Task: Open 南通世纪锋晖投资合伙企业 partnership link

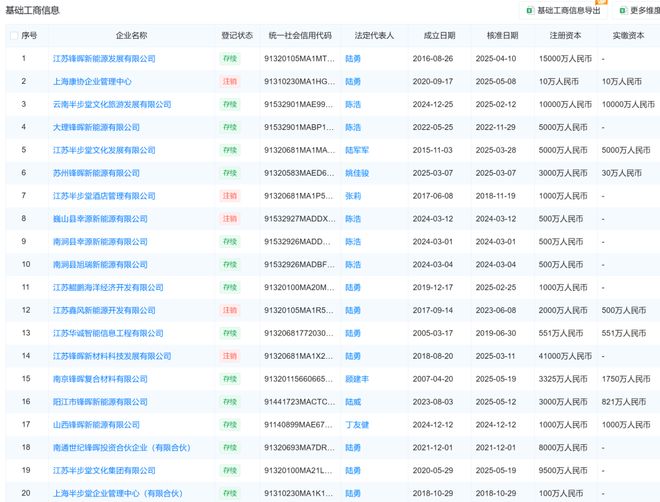Action: [116, 449]
